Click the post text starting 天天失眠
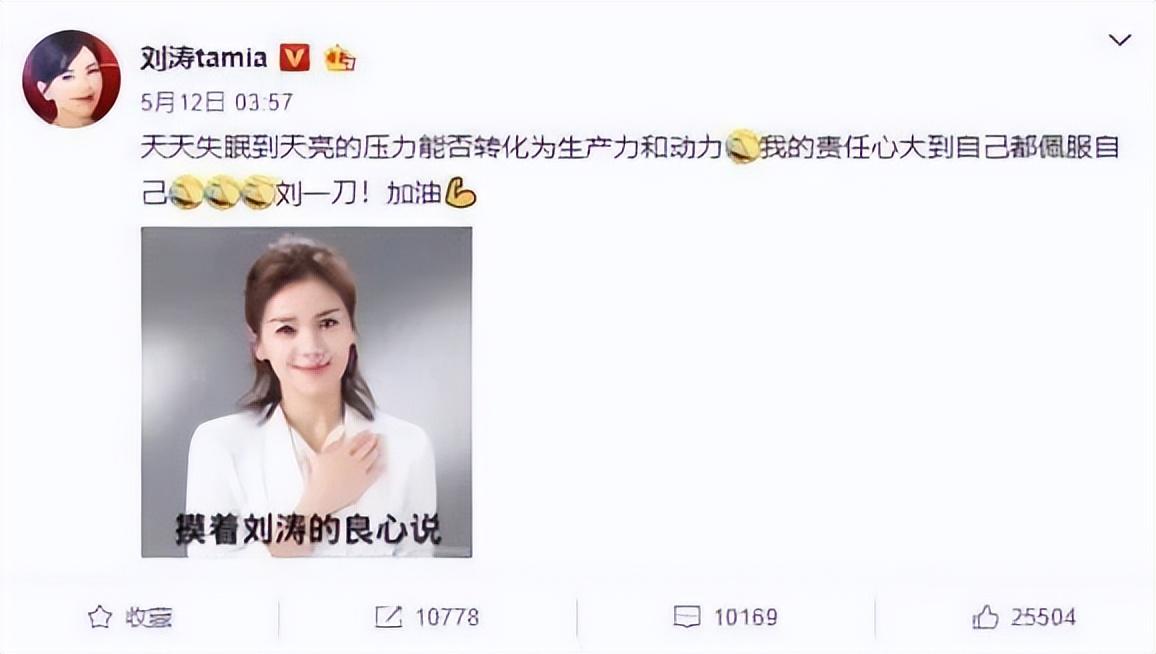The image size is (1156, 654). click(x=630, y=170)
